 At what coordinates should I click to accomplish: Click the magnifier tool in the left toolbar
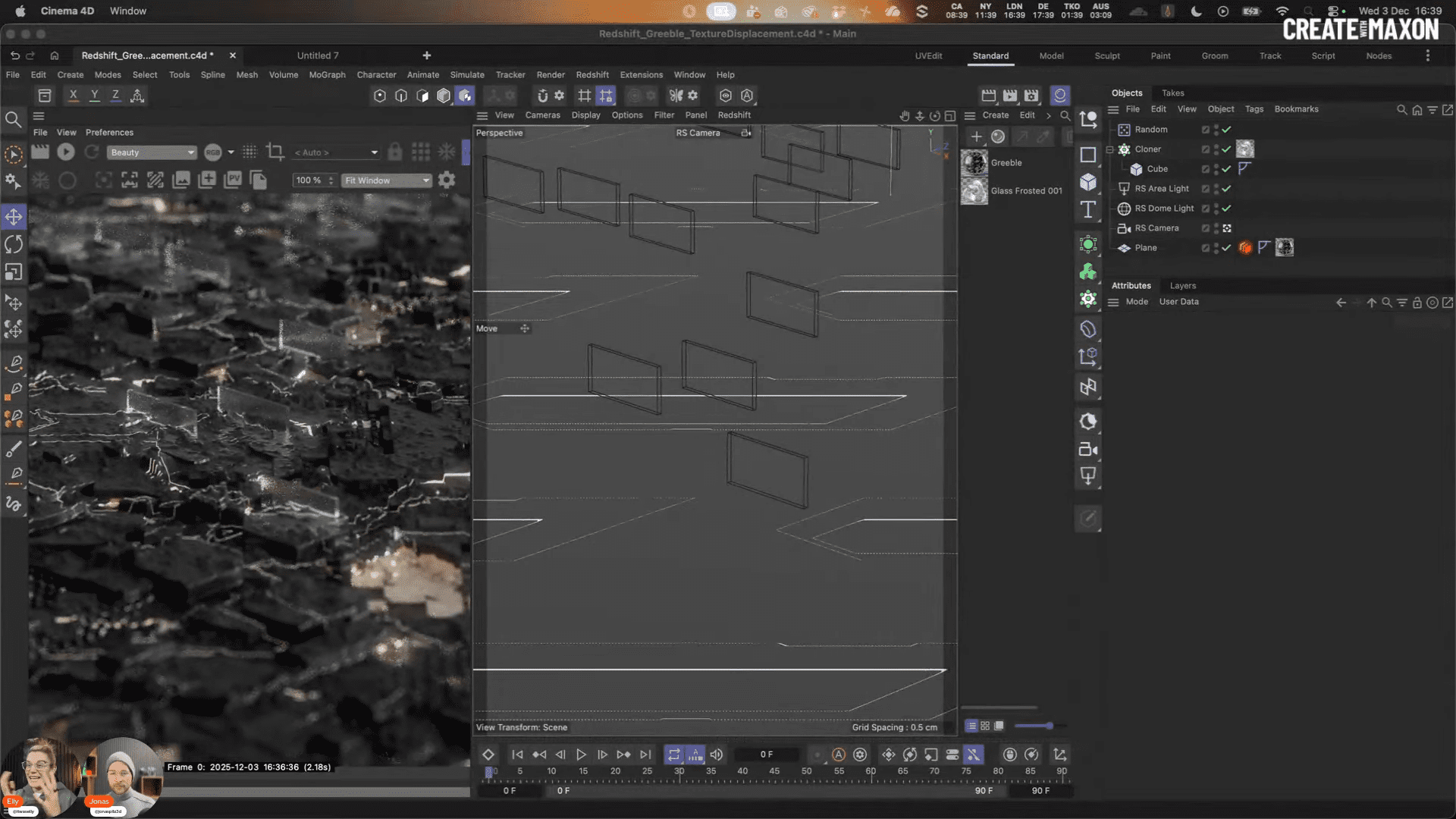14,119
